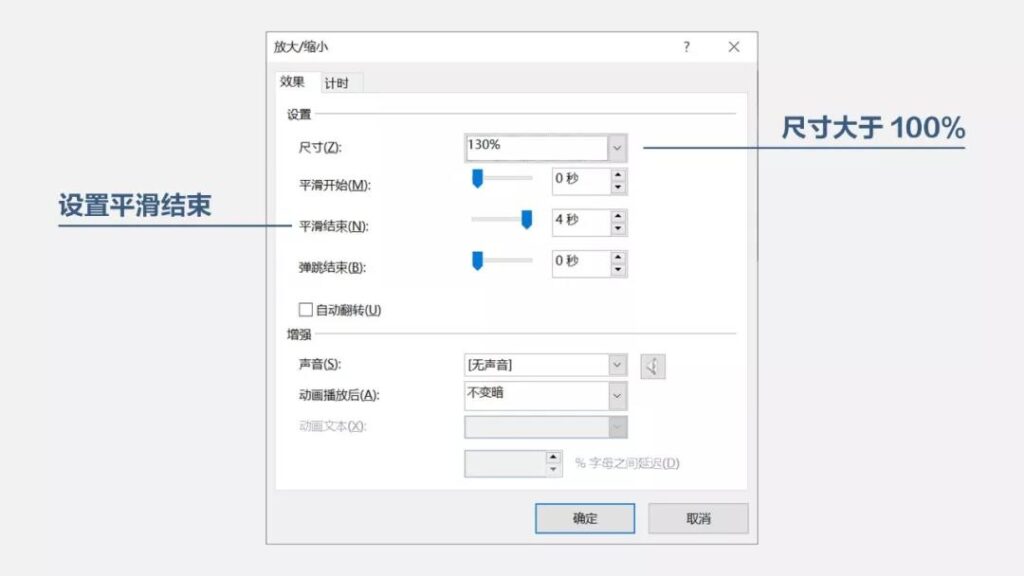
Task: Enable the 自动翻转 checkbox
Action: point(305,310)
